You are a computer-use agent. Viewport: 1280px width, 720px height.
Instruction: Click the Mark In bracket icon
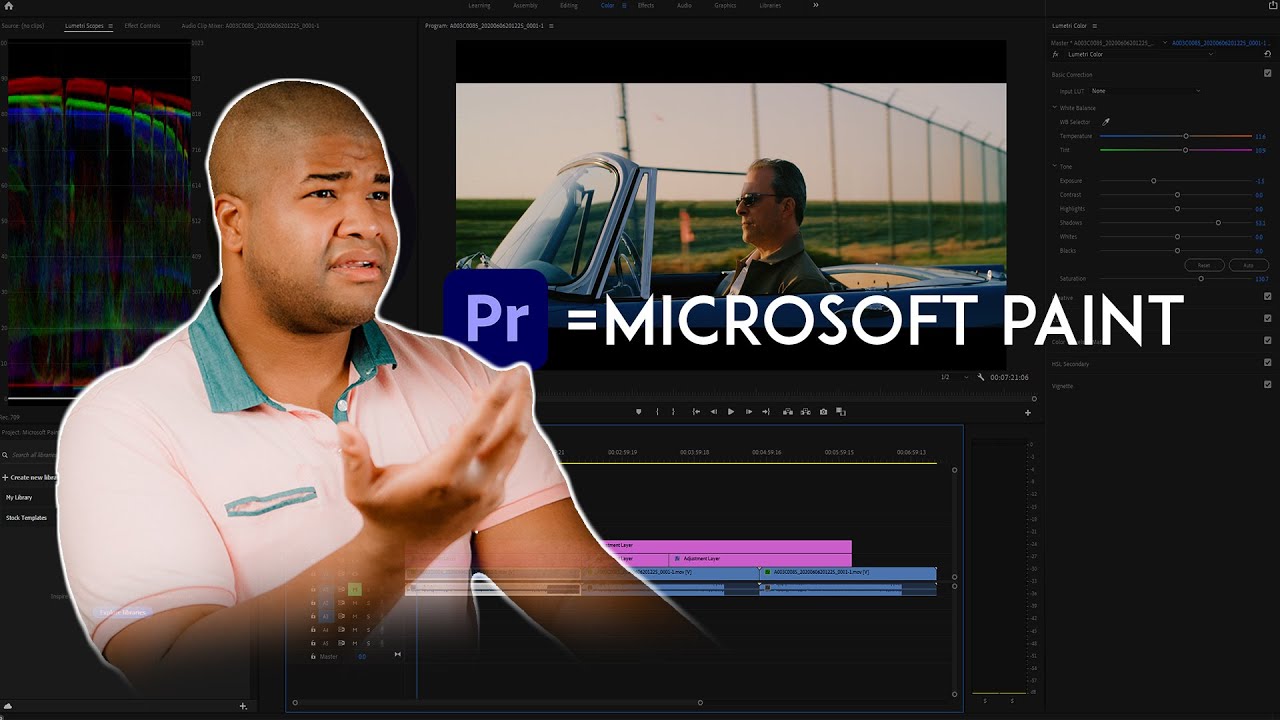657,412
